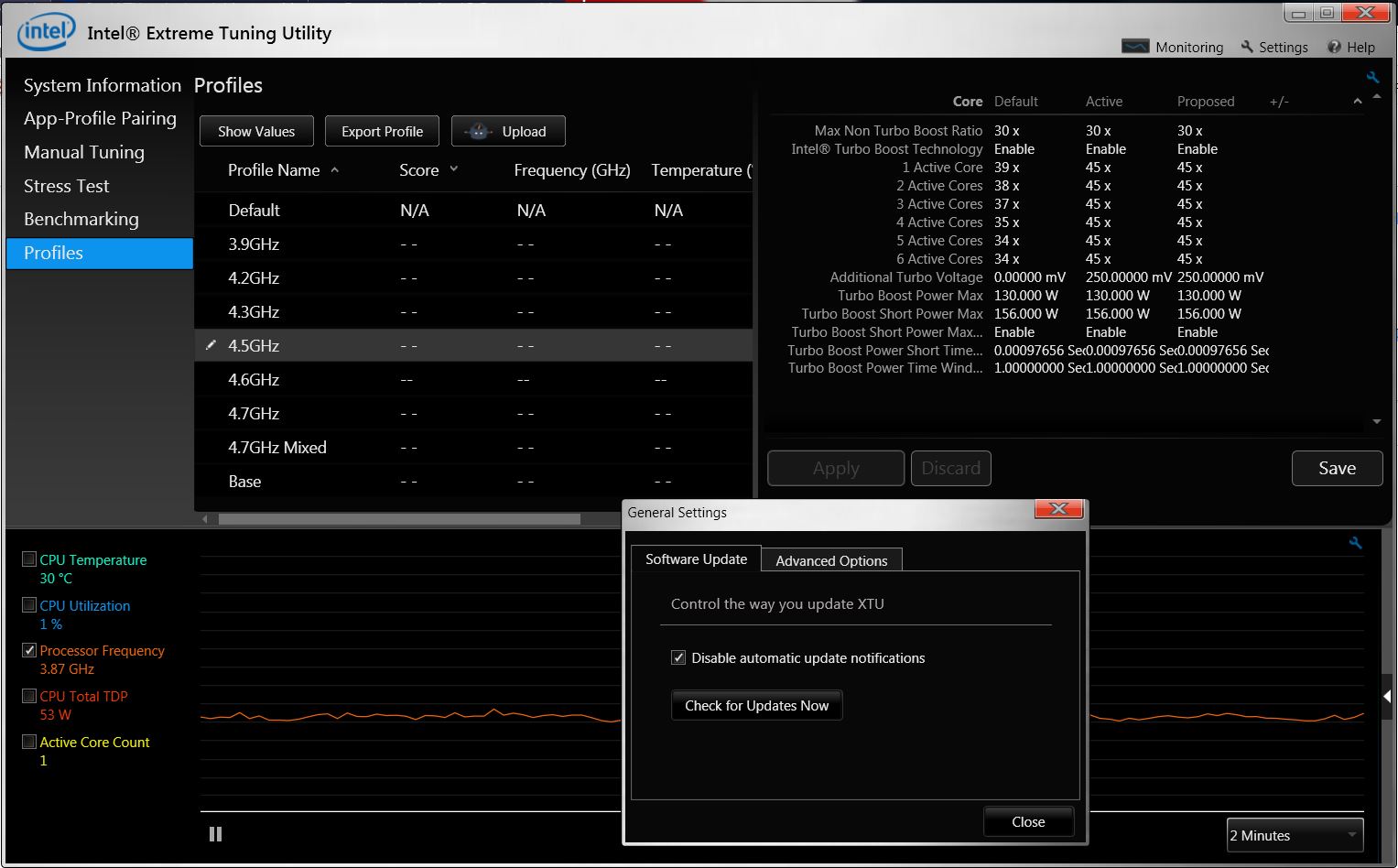This screenshot has height=868, width=1398.
Task: Switch to the Advanced Options tab
Action: [831, 560]
